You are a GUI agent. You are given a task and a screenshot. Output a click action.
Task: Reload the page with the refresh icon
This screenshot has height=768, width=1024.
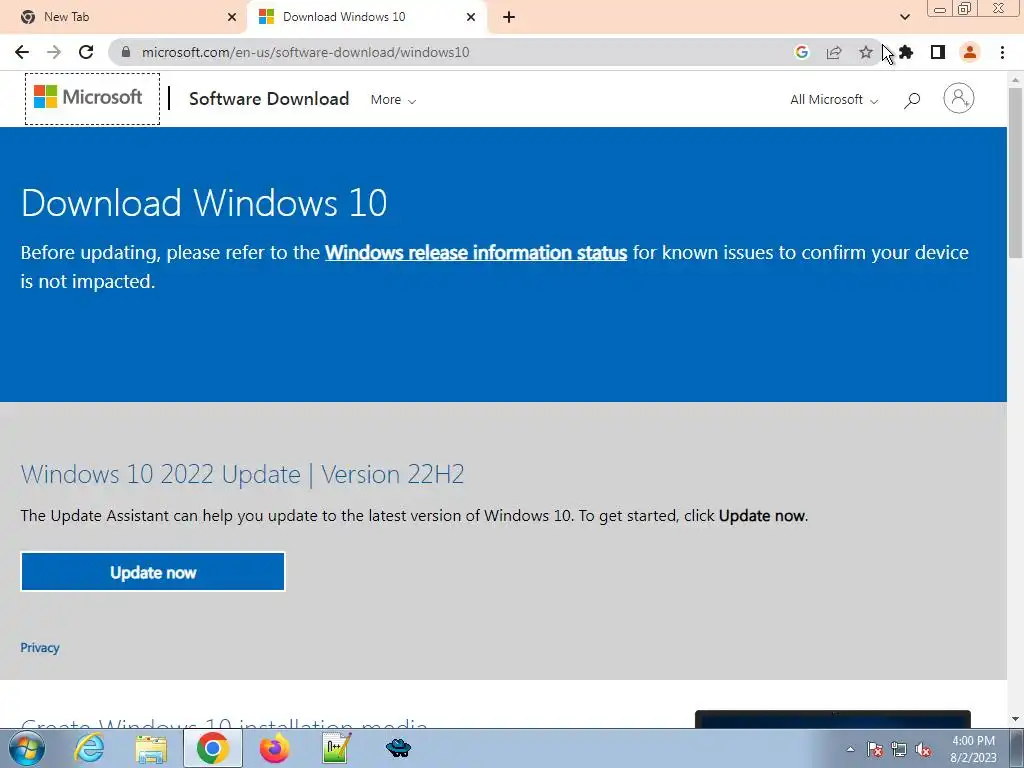86,52
